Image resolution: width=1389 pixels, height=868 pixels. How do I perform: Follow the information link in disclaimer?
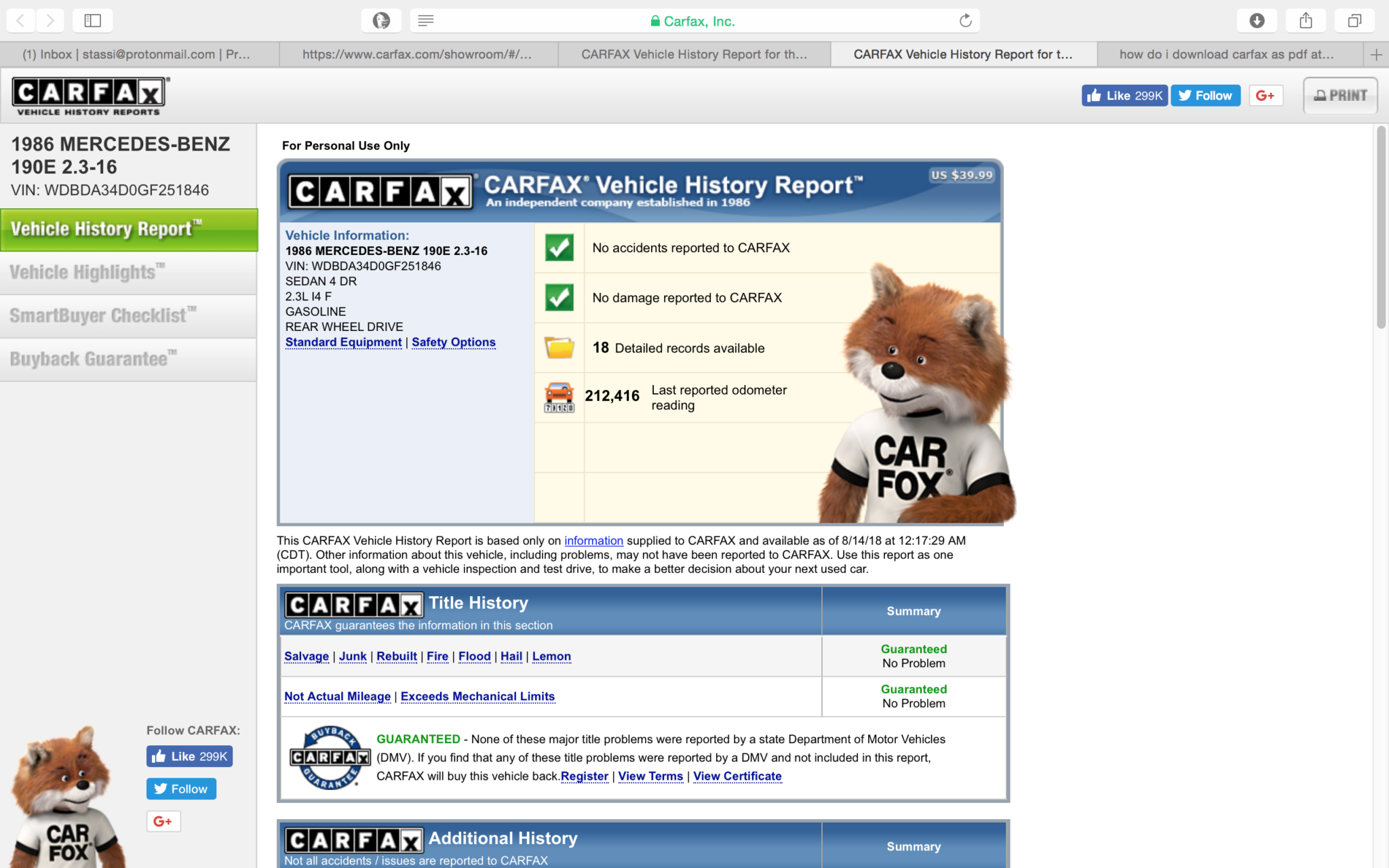(593, 540)
